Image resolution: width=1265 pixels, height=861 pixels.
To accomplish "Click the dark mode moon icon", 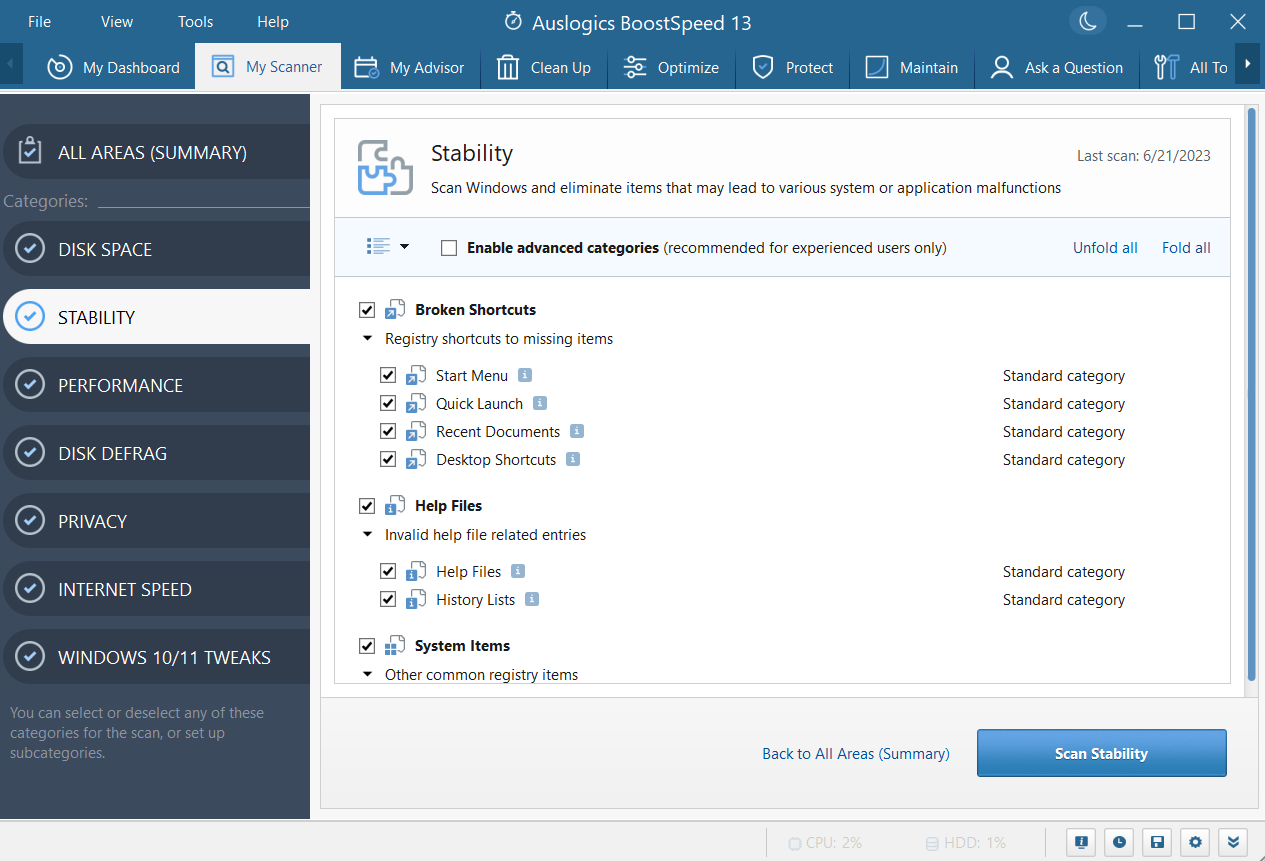I will pyautogui.click(x=1088, y=21).
